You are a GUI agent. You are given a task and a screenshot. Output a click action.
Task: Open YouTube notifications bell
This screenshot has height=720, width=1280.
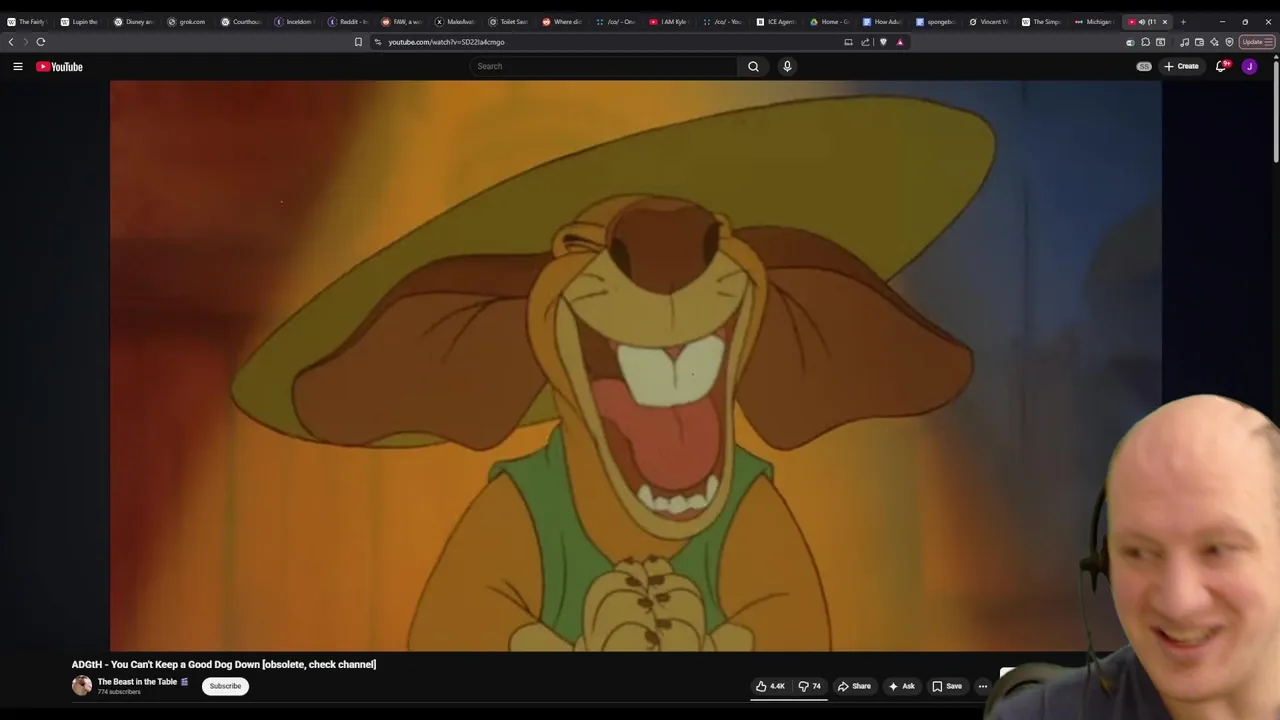click(x=1221, y=66)
